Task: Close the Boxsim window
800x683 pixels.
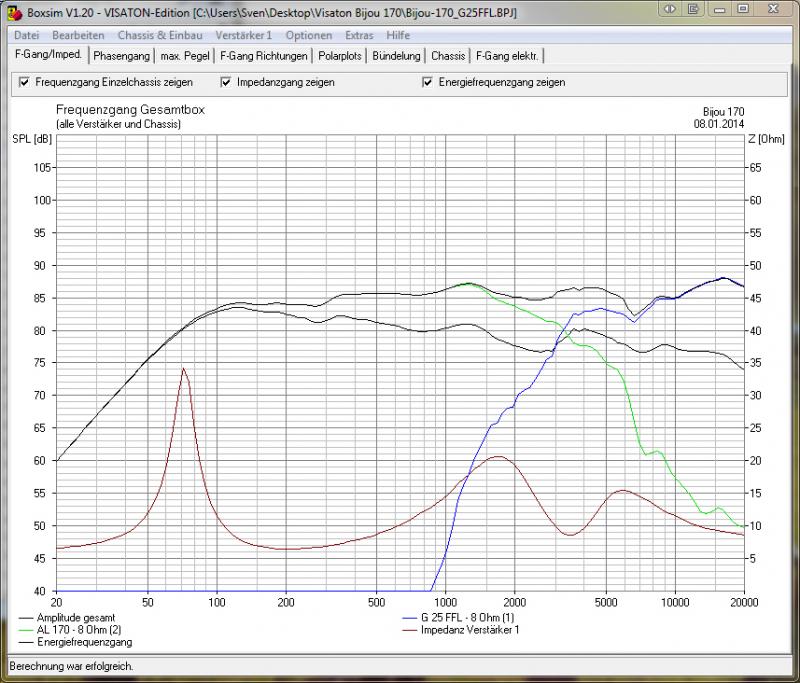Action: coord(773,9)
